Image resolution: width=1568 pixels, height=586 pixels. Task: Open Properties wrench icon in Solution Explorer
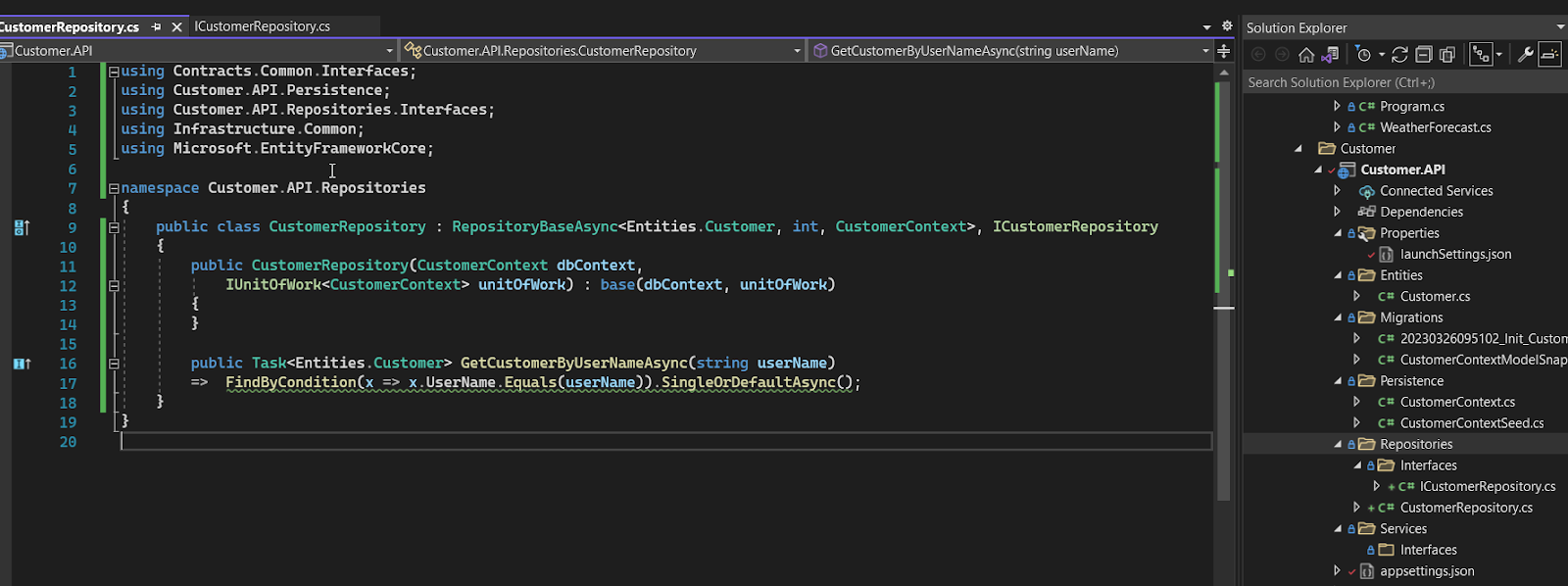(x=1525, y=55)
